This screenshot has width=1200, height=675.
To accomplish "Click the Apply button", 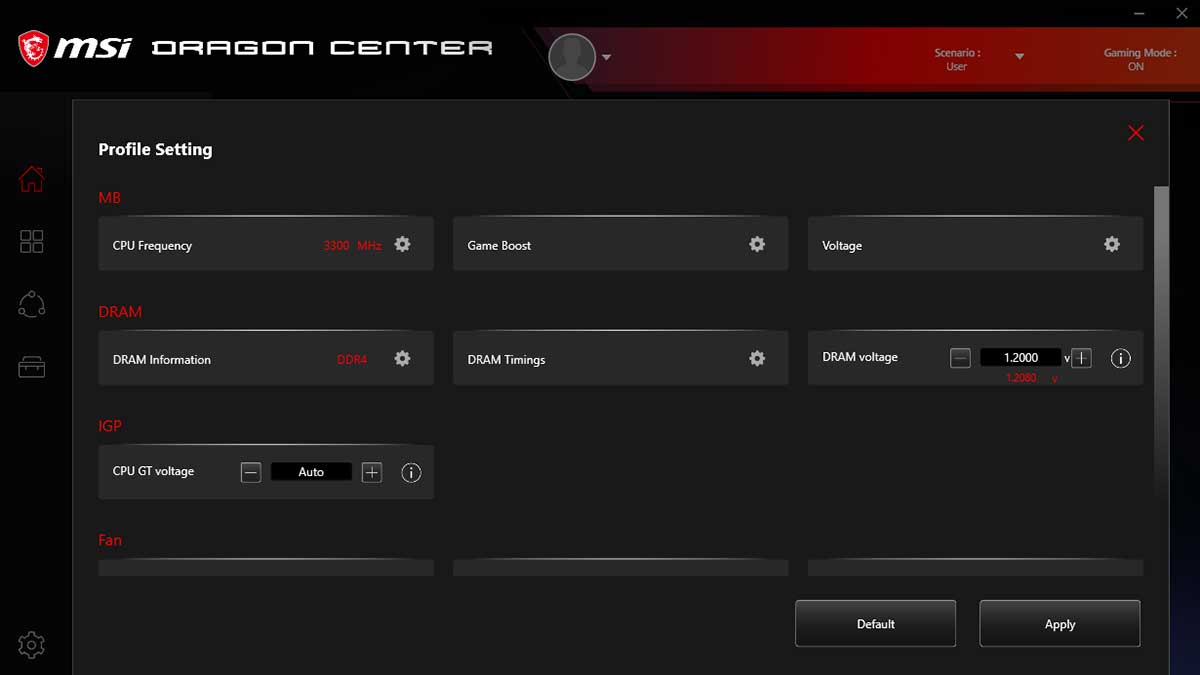I will click(x=1059, y=624).
